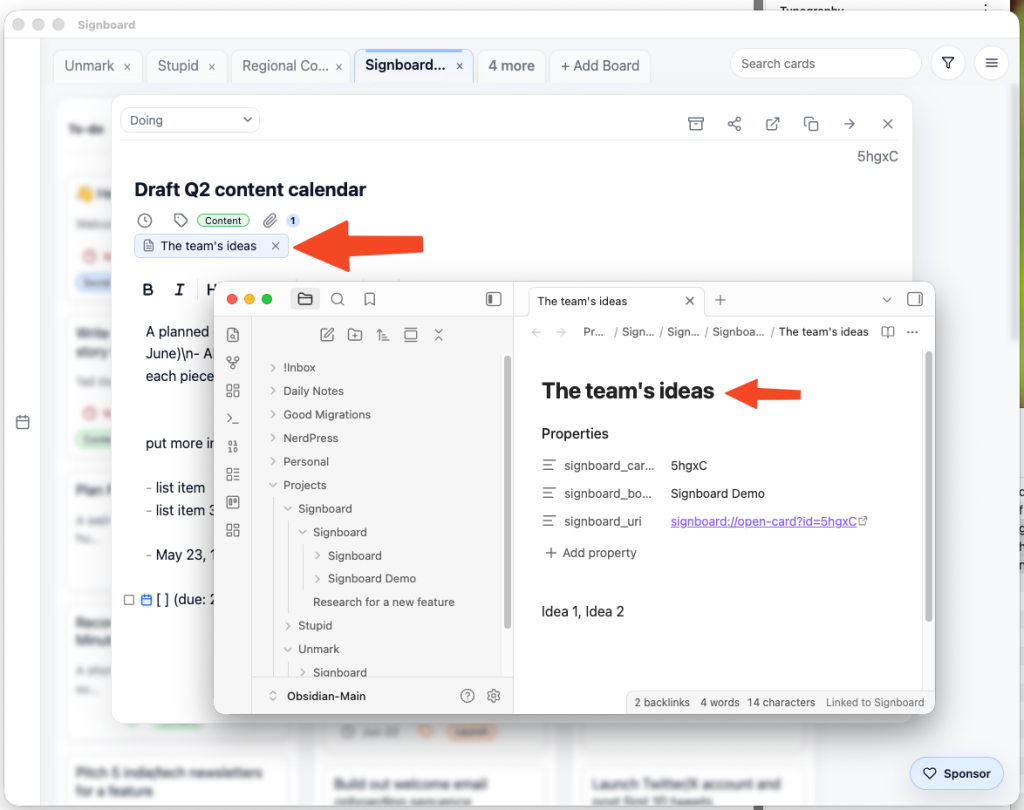The image size is (1024, 810).
Task: Toggle reading view book icon
Action: coord(888,332)
